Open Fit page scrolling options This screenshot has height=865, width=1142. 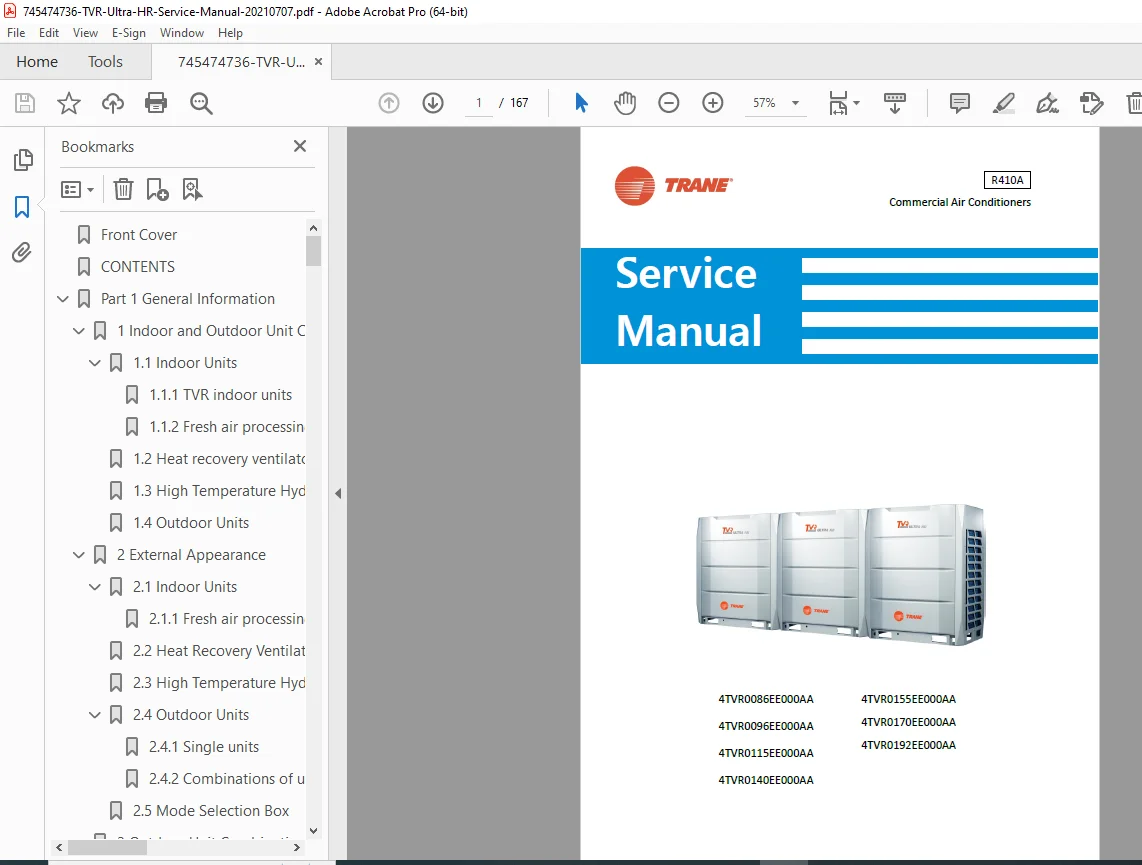[844, 103]
